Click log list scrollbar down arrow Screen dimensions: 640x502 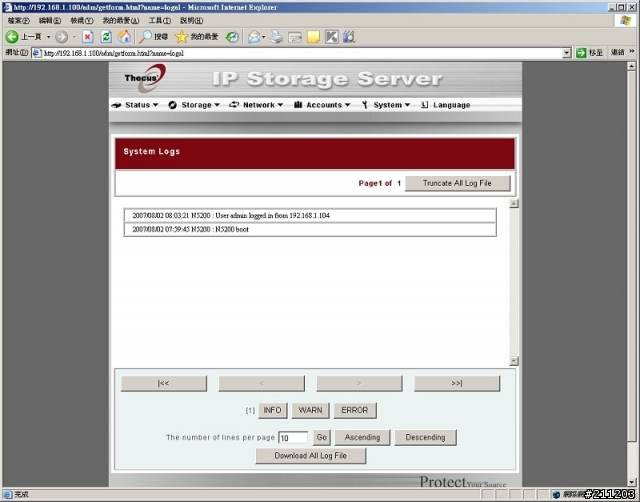click(514, 361)
